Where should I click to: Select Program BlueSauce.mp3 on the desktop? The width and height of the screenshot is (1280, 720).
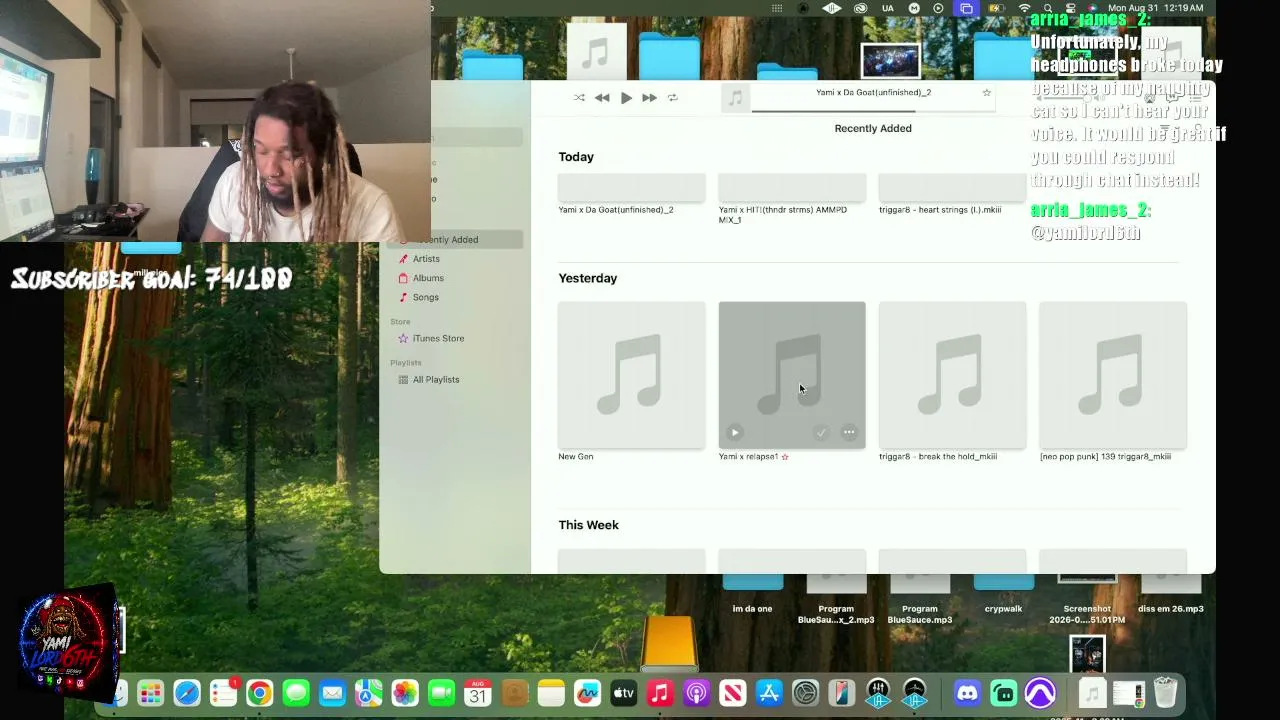920,598
